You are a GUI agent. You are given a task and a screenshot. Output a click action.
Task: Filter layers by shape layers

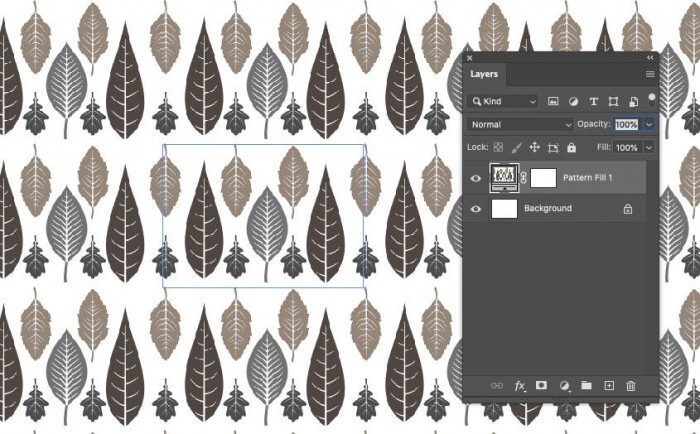click(x=613, y=101)
